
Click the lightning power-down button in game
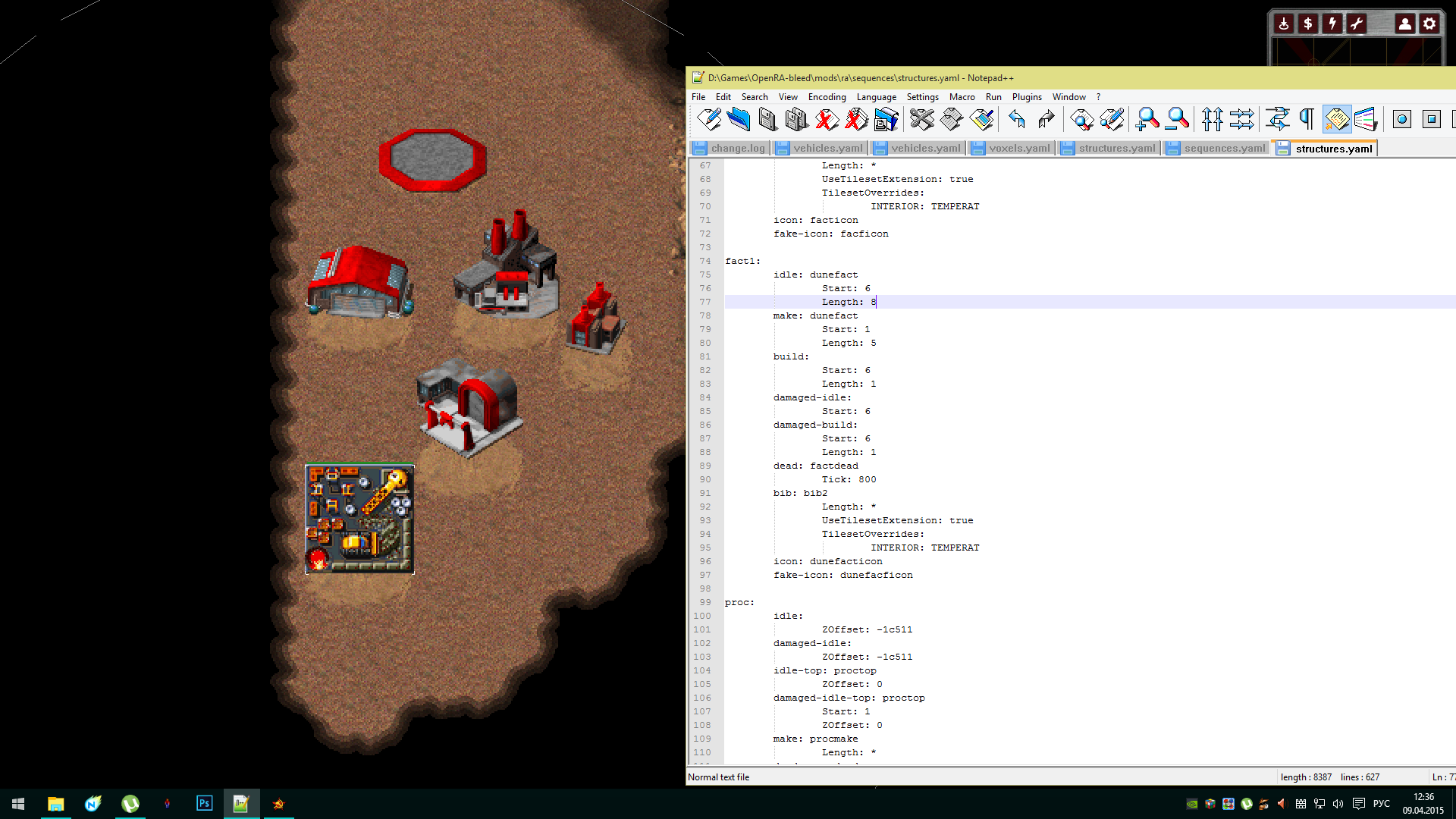1332,24
